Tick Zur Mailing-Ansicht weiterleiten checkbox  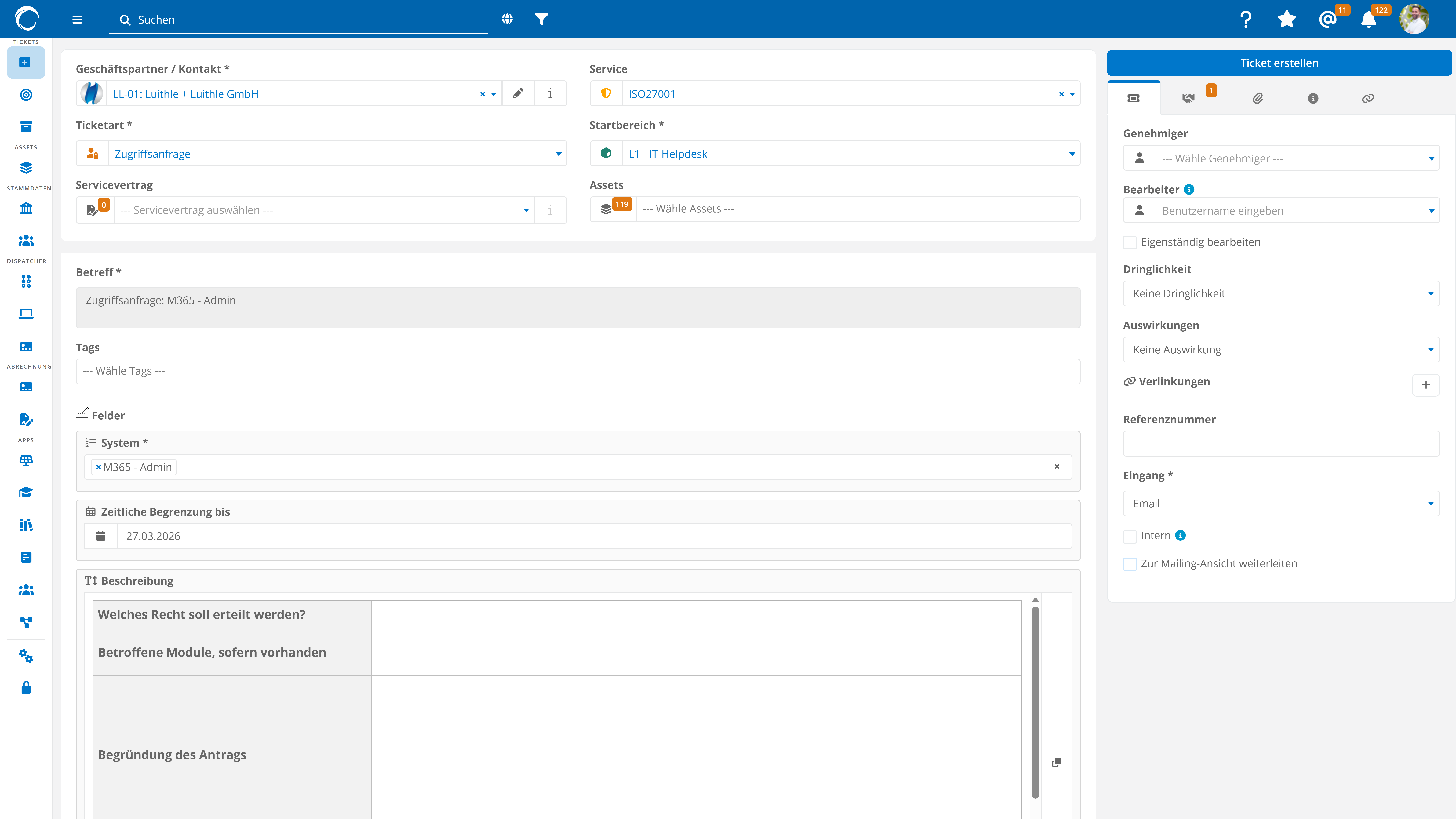[x=1130, y=564]
